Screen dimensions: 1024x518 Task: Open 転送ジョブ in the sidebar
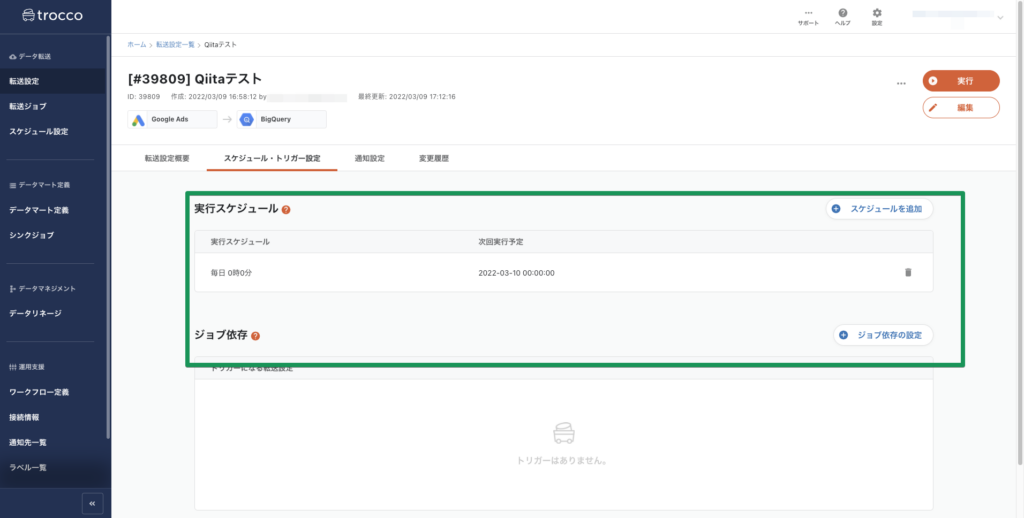[x=28, y=106]
